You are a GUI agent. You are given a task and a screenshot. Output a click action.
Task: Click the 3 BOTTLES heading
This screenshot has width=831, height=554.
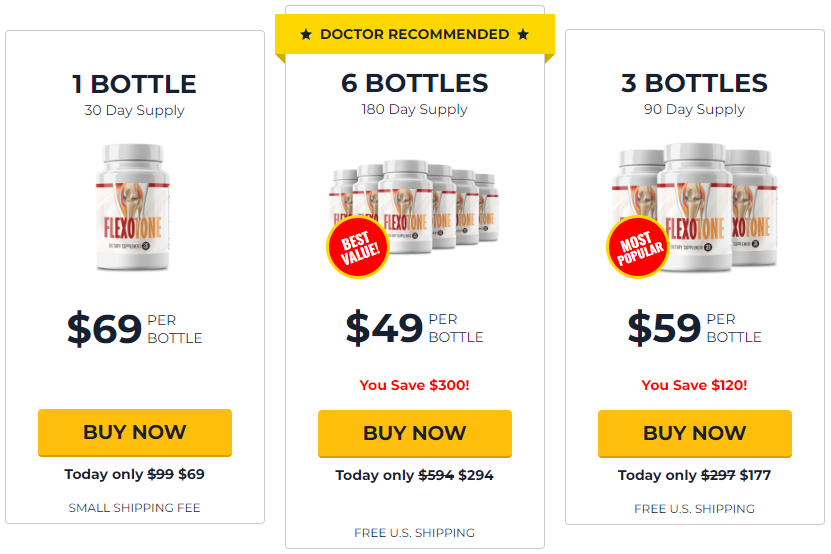point(694,83)
